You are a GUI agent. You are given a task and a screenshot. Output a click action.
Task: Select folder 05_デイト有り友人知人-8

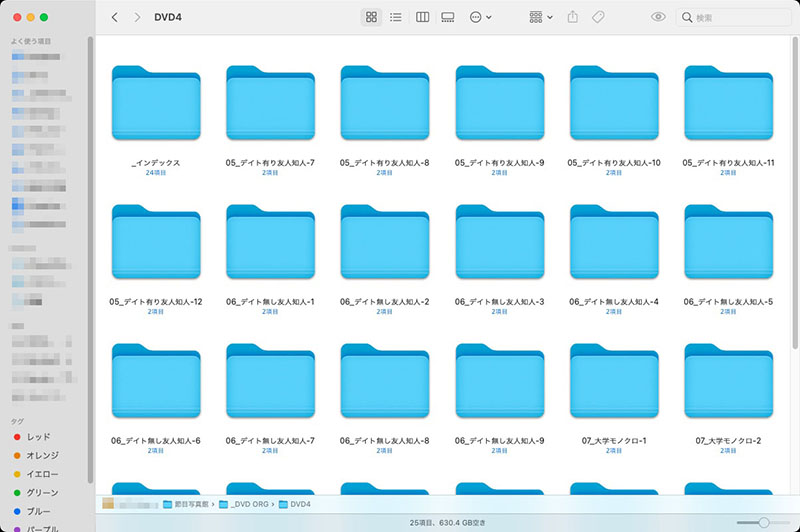(x=385, y=103)
